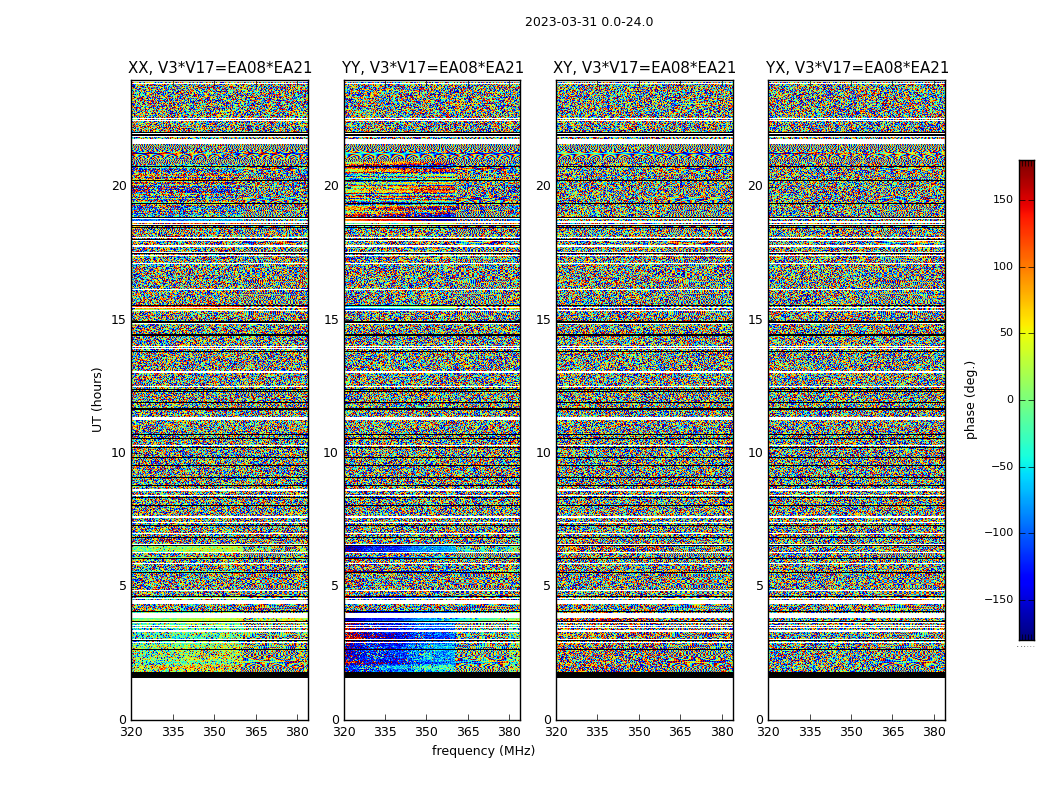Click the 5 hour tick of YY panel
Viewport: 1050px width, 800px height.
335,586
